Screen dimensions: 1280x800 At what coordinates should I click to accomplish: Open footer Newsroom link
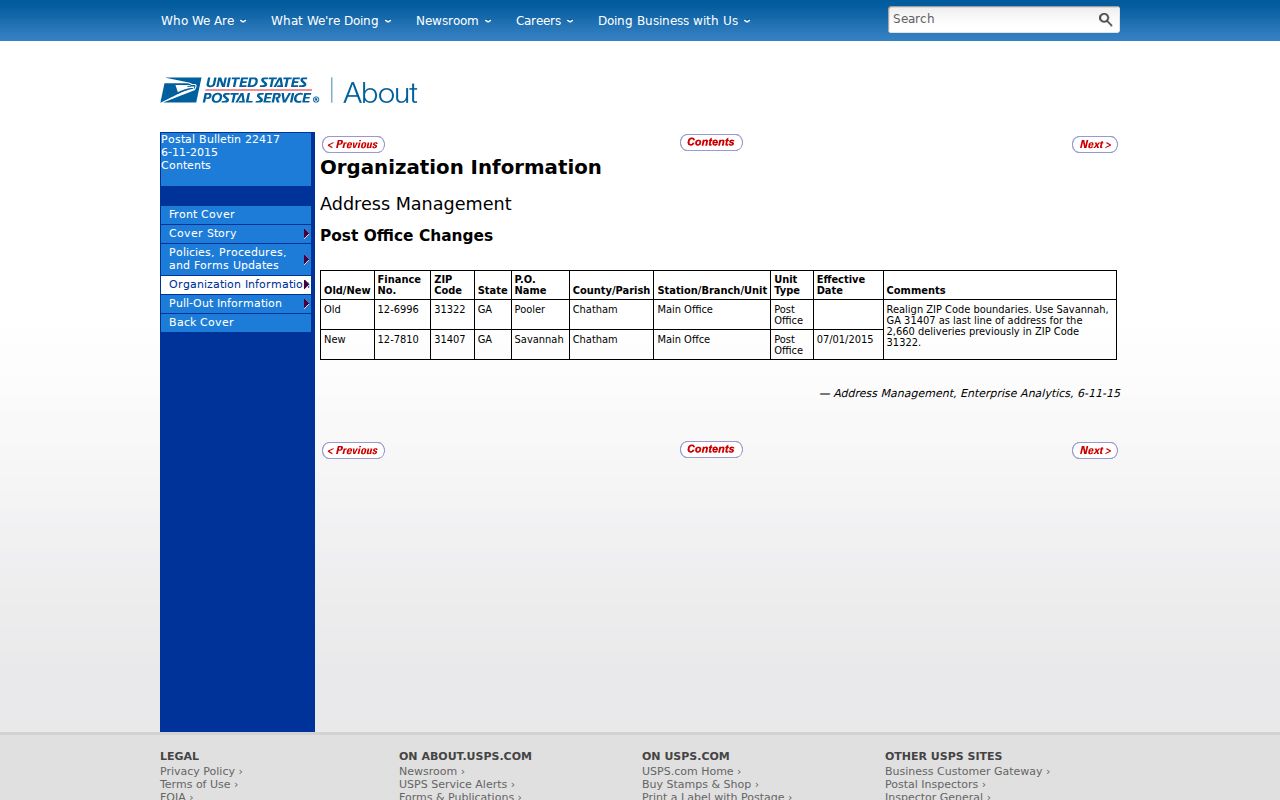pyautogui.click(x=431, y=771)
